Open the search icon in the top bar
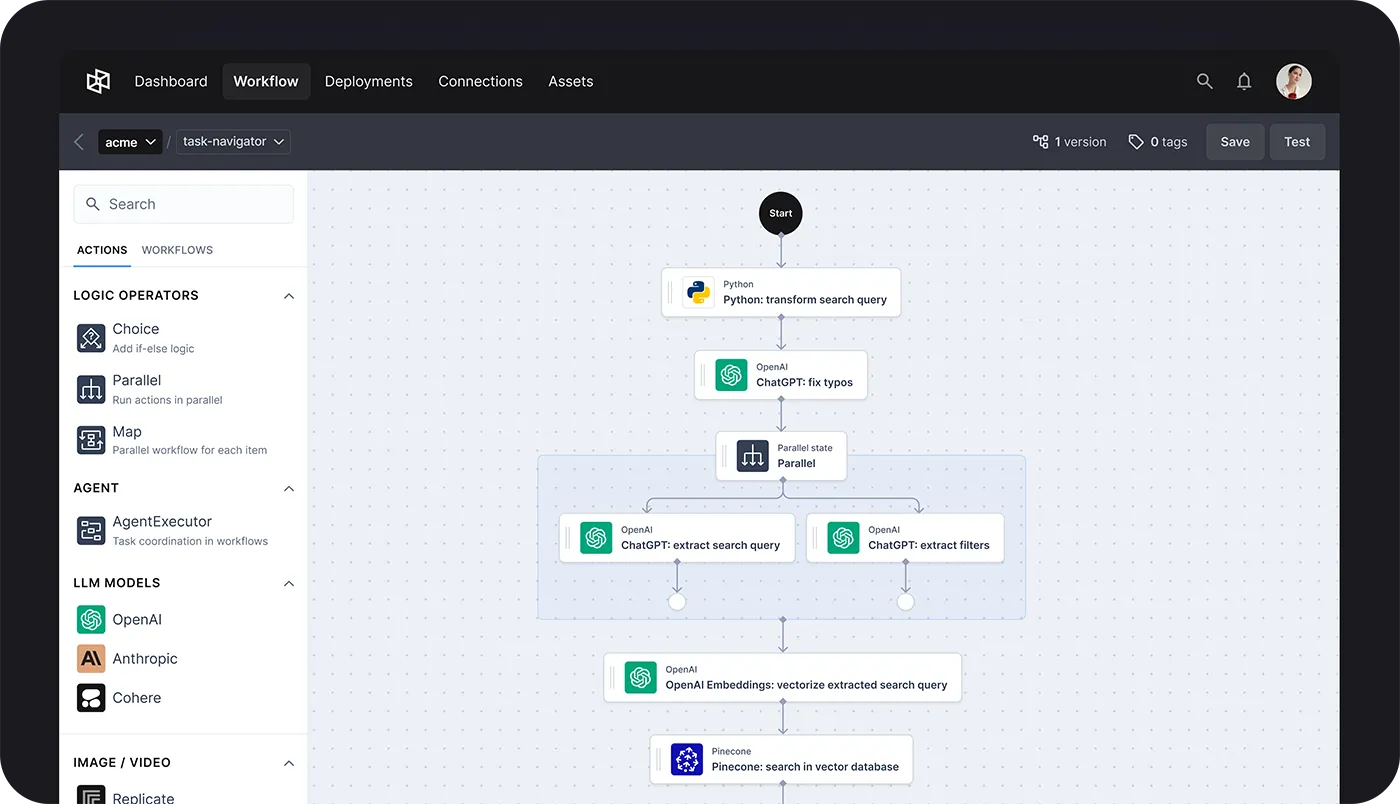Image resolution: width=1400 pixels, height=804 pixels. (1204, 81)
